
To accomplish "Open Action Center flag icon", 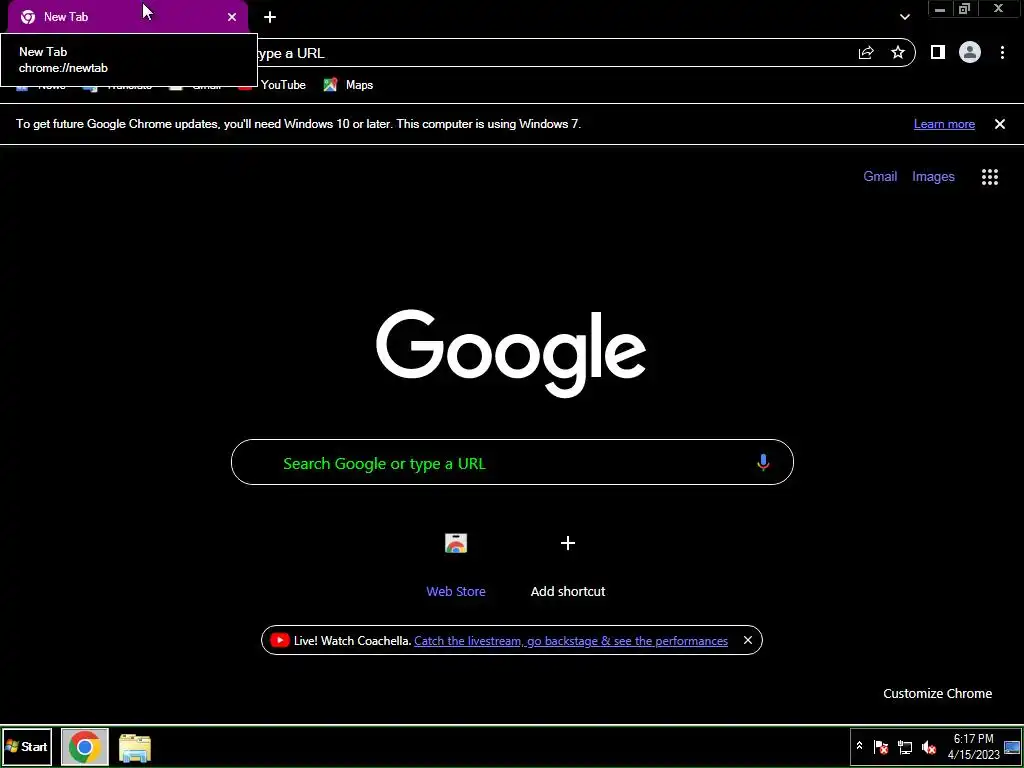I will pyautogui.click(x=880, y=747).
